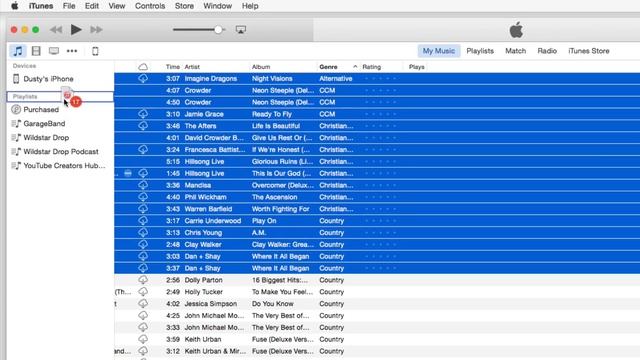The height and width of the screenshot is (360, 640).
Task: Adjust the volume slider knob
Action: point(218,29)
